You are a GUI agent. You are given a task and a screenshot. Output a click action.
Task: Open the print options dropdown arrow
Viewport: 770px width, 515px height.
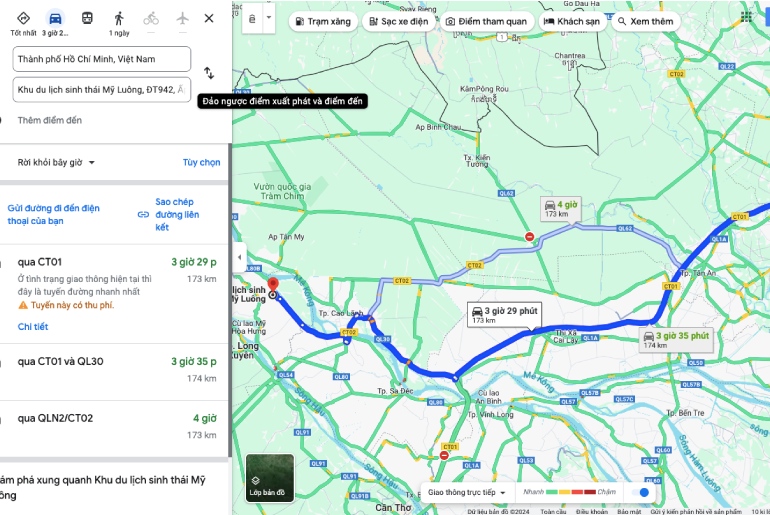click(x=268, y=19)
